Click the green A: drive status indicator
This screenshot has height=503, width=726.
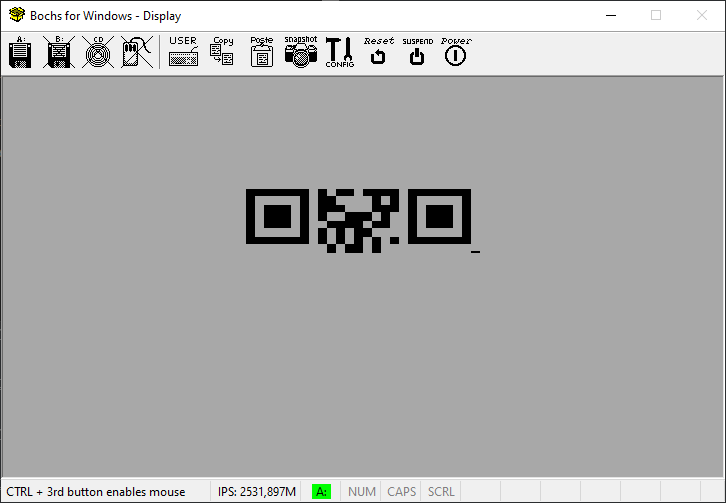click(x=321, y=491)
